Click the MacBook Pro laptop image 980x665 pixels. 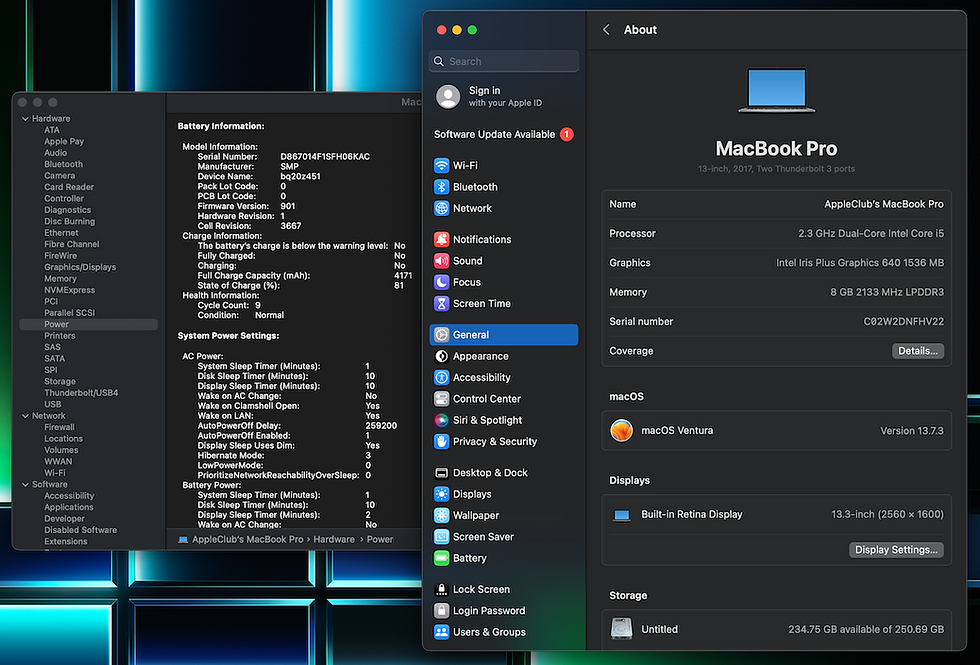click(776, 90)
